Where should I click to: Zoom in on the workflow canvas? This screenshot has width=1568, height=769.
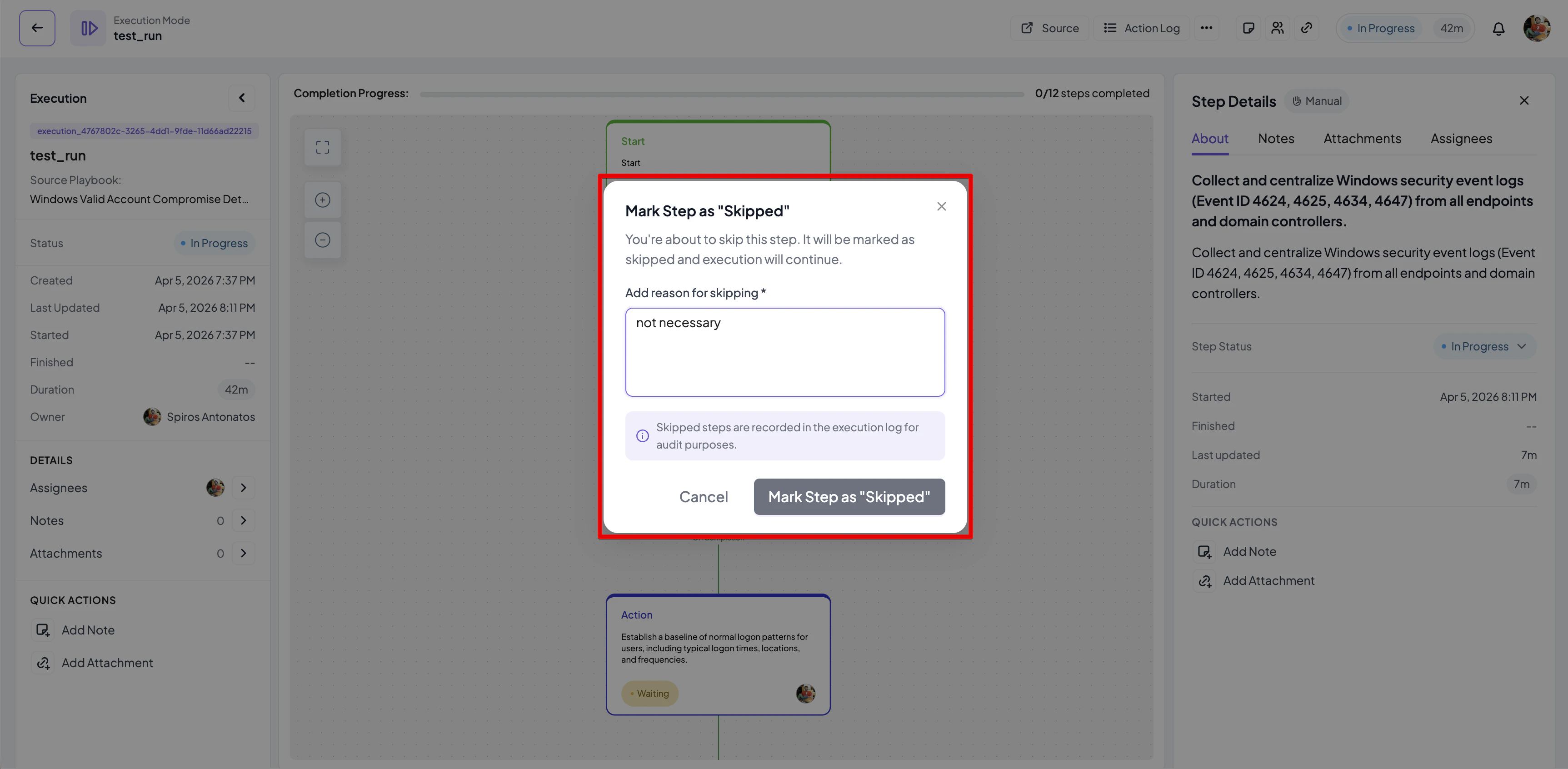(x=323, y=200)
